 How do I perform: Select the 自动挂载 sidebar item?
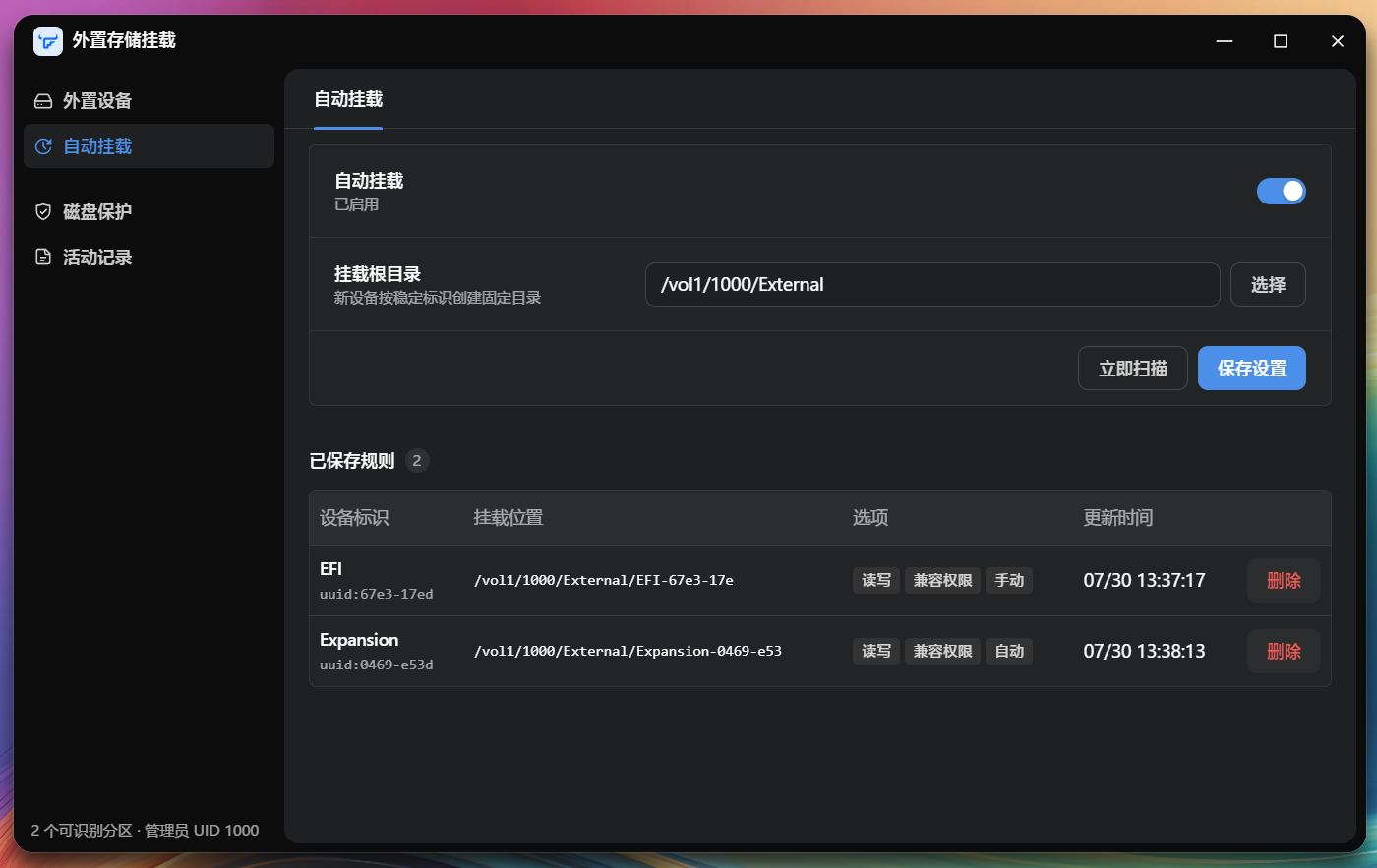point(149,146)
